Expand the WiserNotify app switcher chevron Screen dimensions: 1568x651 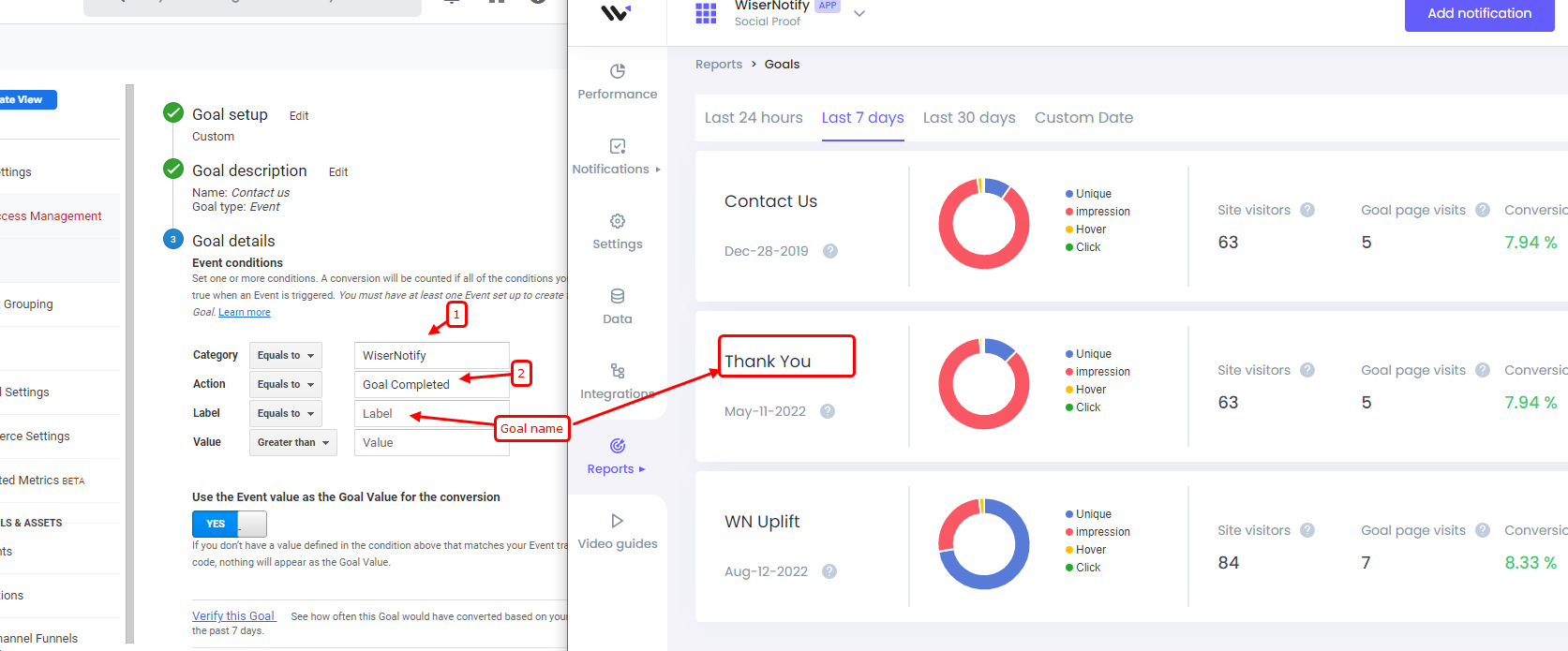point(859,14)
